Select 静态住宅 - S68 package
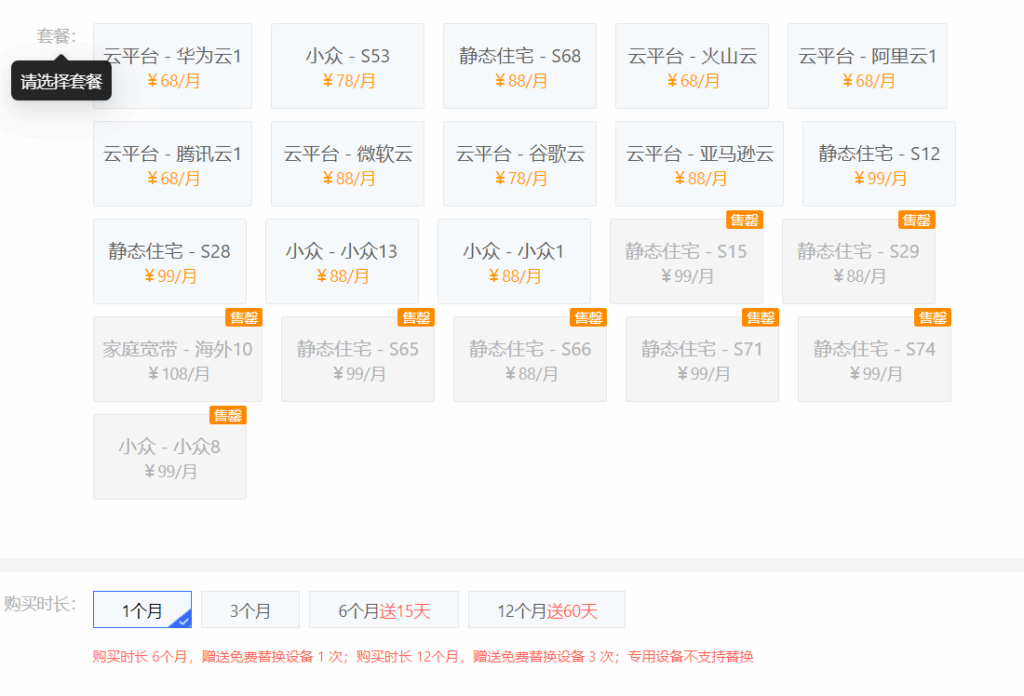Screen dimensions: 1024x696 pos(520,66)
